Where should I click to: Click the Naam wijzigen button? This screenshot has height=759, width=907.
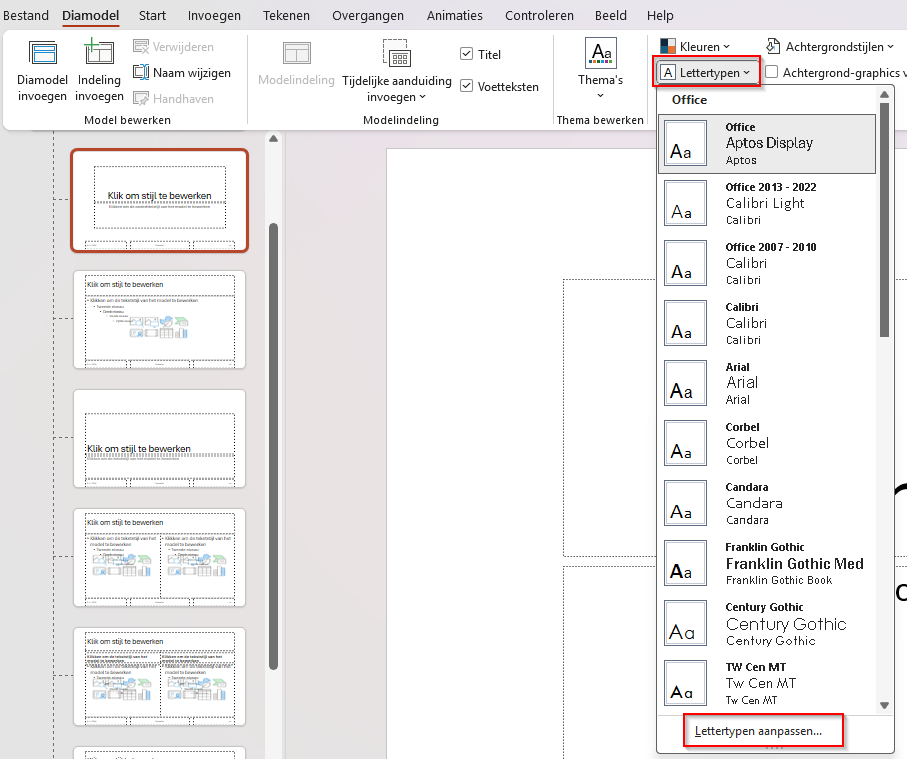(182, 73)
